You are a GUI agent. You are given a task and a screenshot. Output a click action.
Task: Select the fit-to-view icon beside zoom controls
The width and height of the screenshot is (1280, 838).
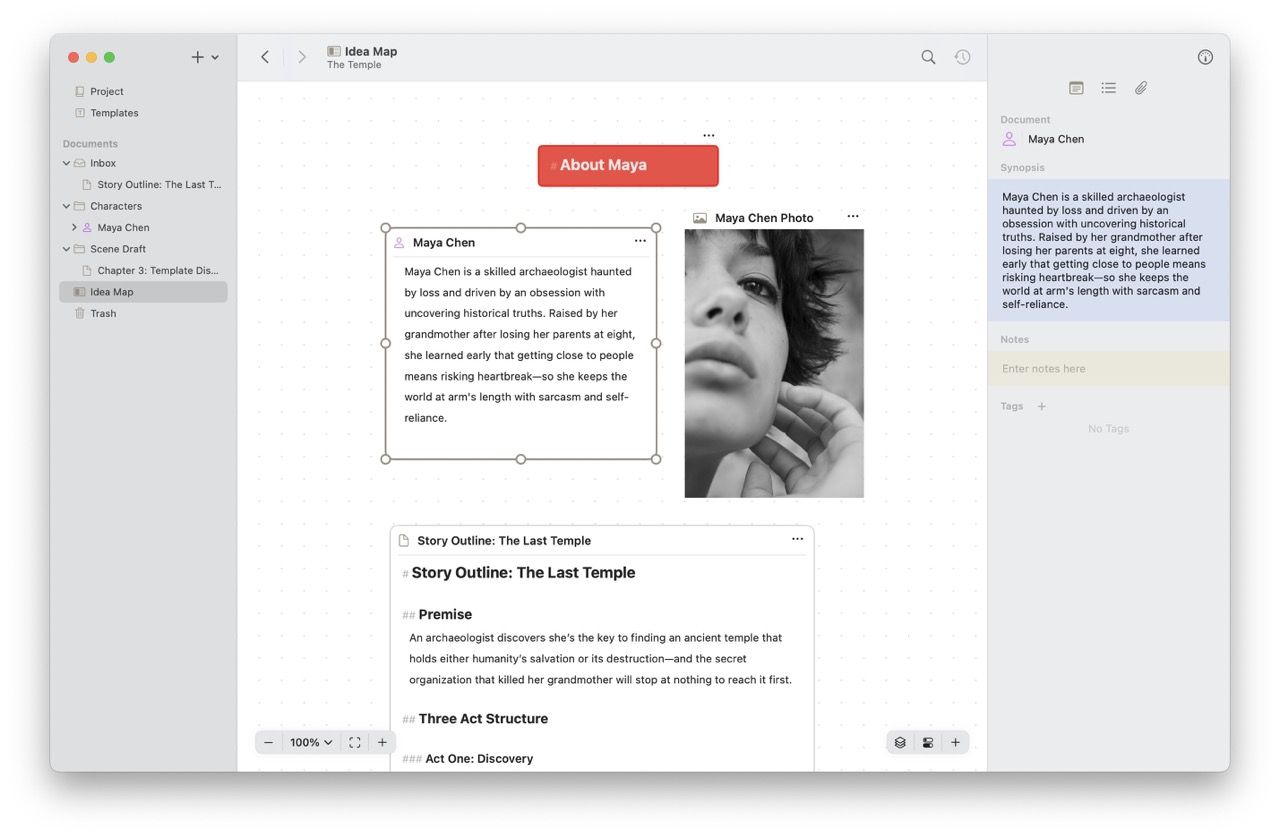point(355,742)
